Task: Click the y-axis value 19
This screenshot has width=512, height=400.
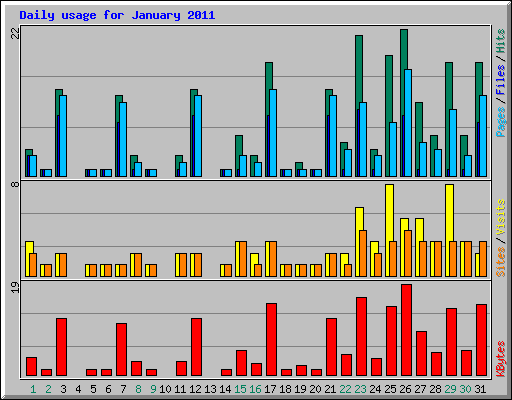Action: point(15,288)
